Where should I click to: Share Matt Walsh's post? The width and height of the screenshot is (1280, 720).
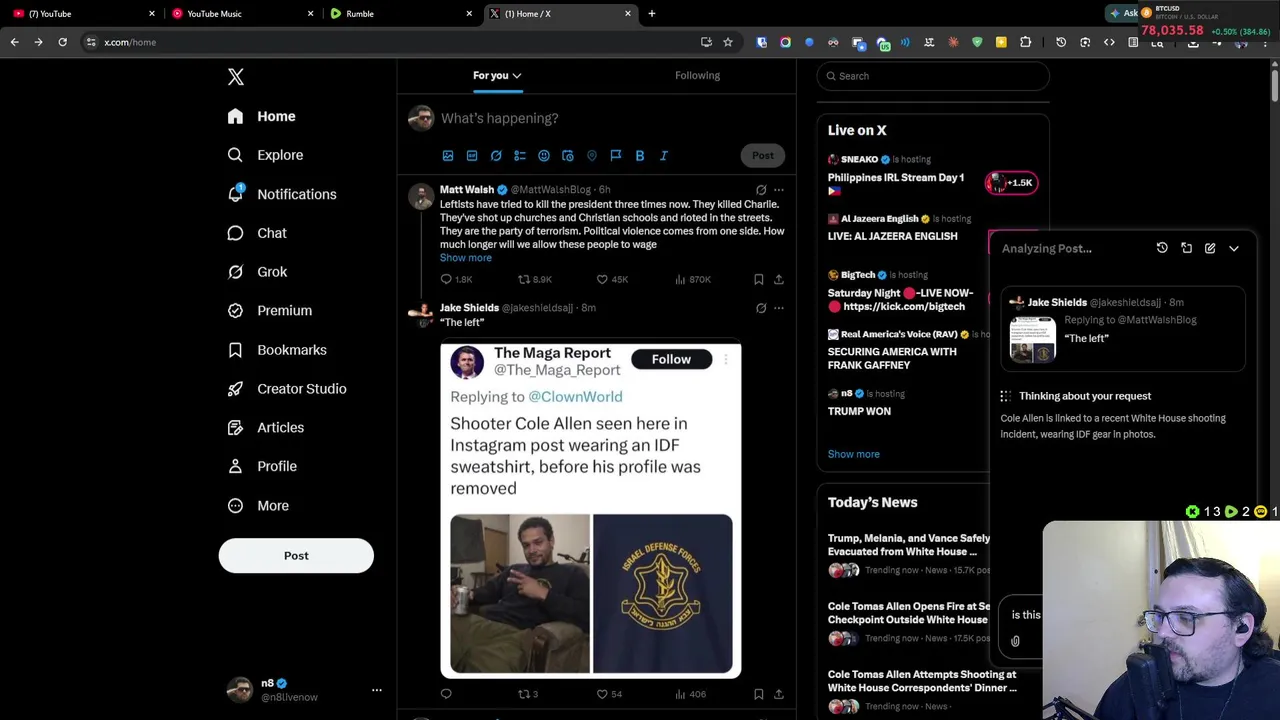point(779,279)
